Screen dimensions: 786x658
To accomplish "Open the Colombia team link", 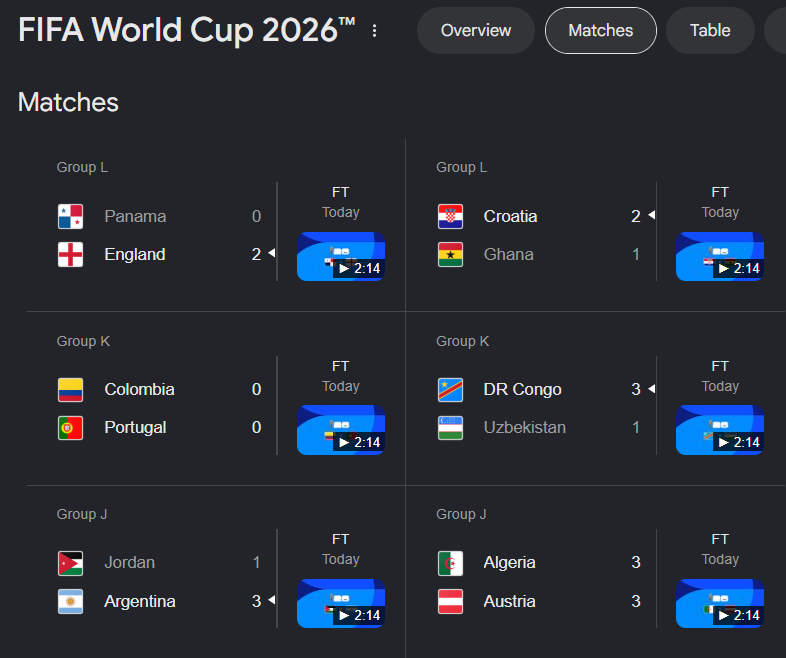I will (139, 389).
